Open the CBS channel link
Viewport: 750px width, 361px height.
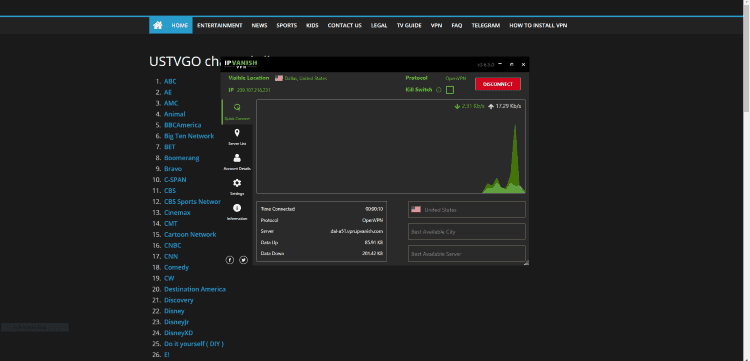(170, 191)
